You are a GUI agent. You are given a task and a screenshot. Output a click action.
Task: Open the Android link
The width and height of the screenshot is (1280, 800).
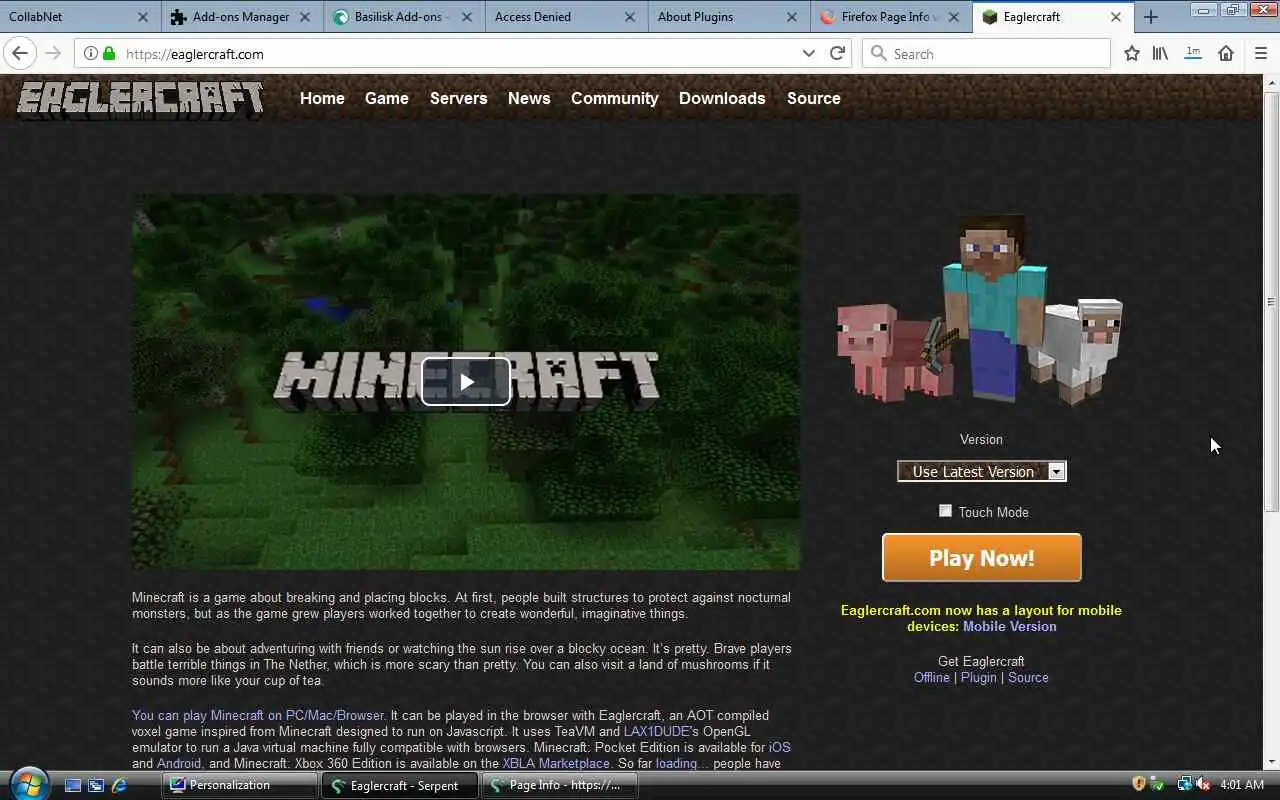[179, 763]
